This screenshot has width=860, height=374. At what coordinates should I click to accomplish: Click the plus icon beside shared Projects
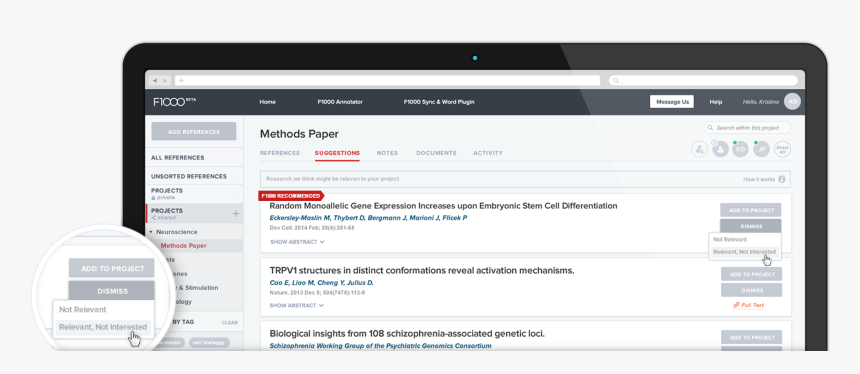click(235, 213)
